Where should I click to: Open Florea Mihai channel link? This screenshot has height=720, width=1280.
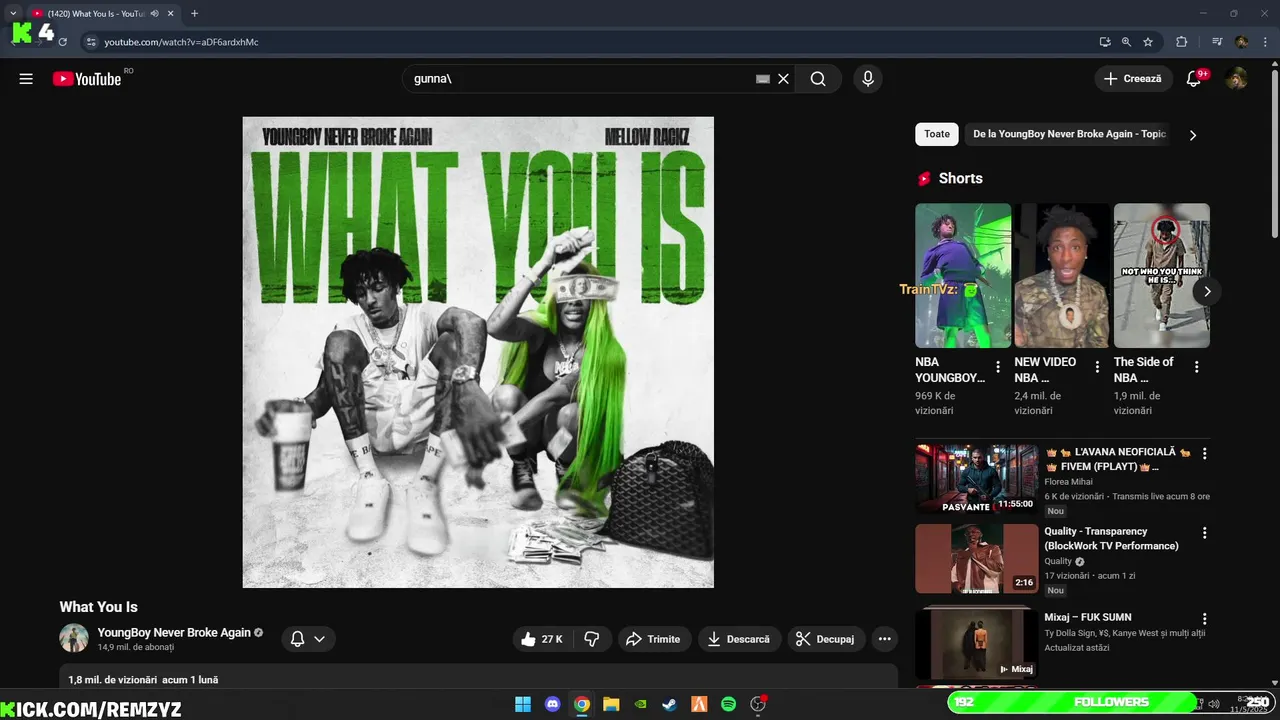pos(1069,482)
